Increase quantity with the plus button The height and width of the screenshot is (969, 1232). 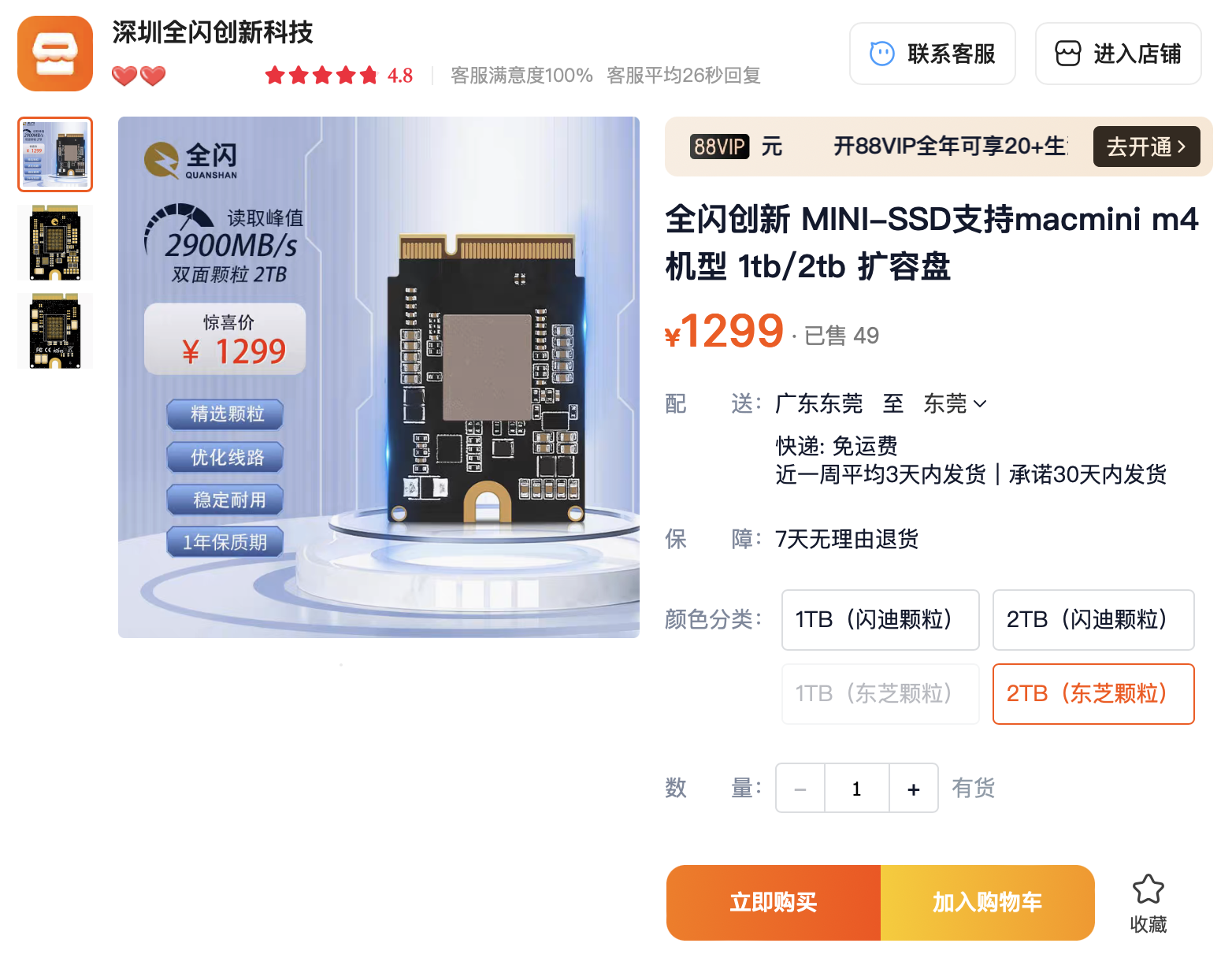pyautogui.click(x=913, y=789)
